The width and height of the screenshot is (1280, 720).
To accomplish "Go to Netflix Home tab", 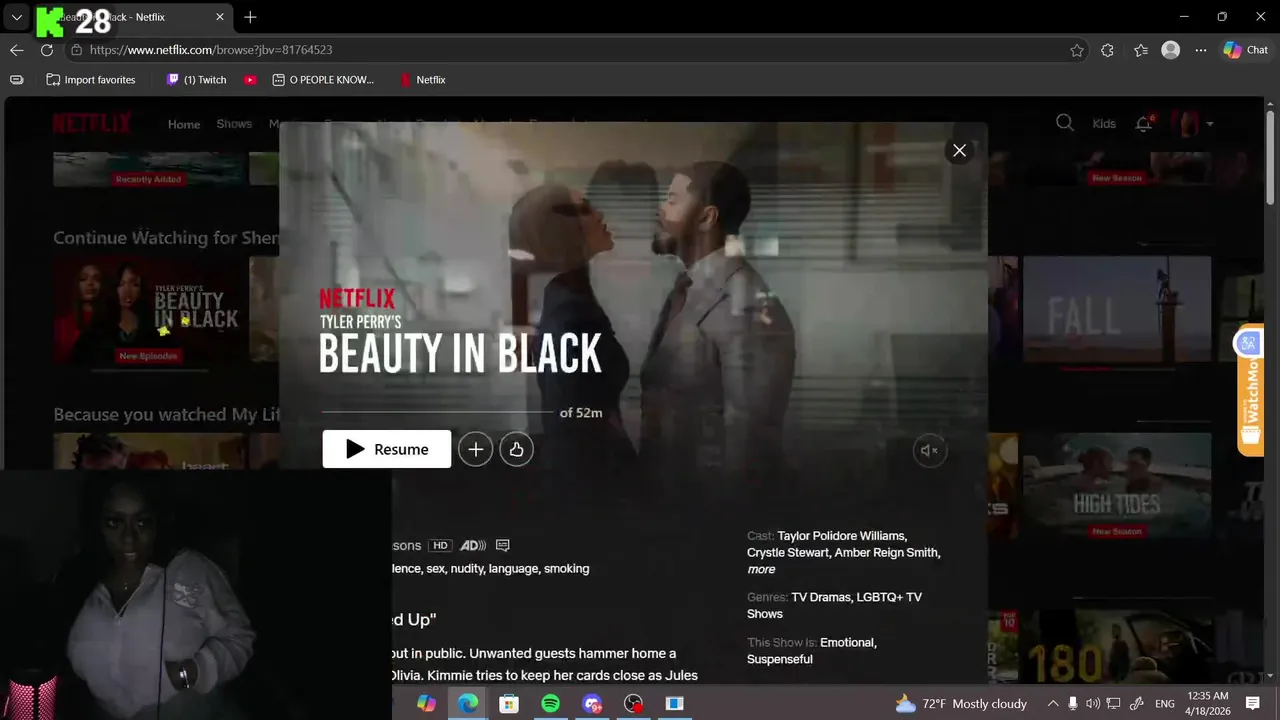I will pyautogui.click(x=184, y=124).
